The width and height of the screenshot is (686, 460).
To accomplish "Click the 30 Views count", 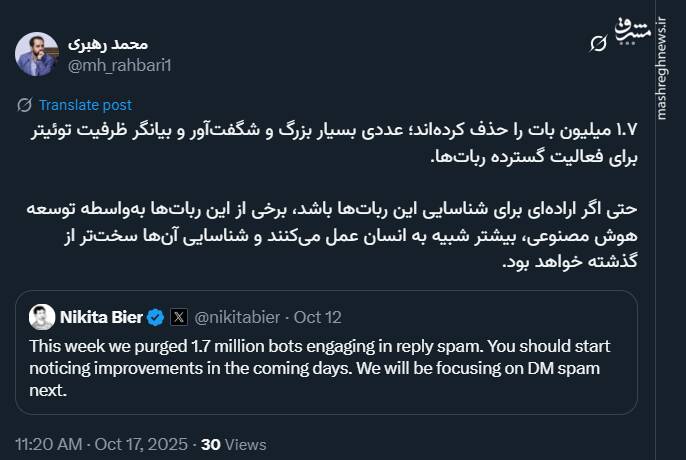I will 234,443.
